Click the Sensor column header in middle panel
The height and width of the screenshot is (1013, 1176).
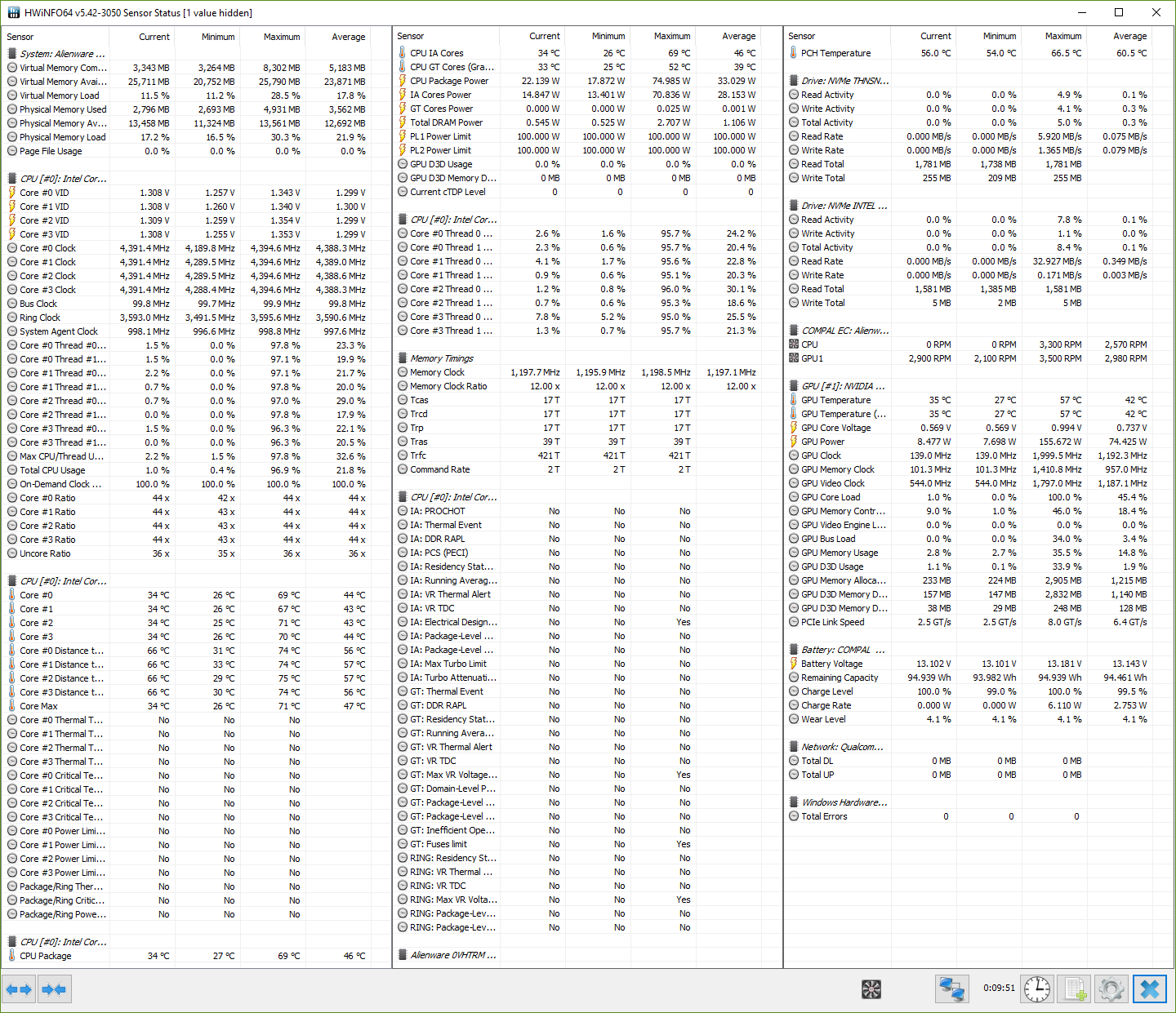click(x=411, y=36)
